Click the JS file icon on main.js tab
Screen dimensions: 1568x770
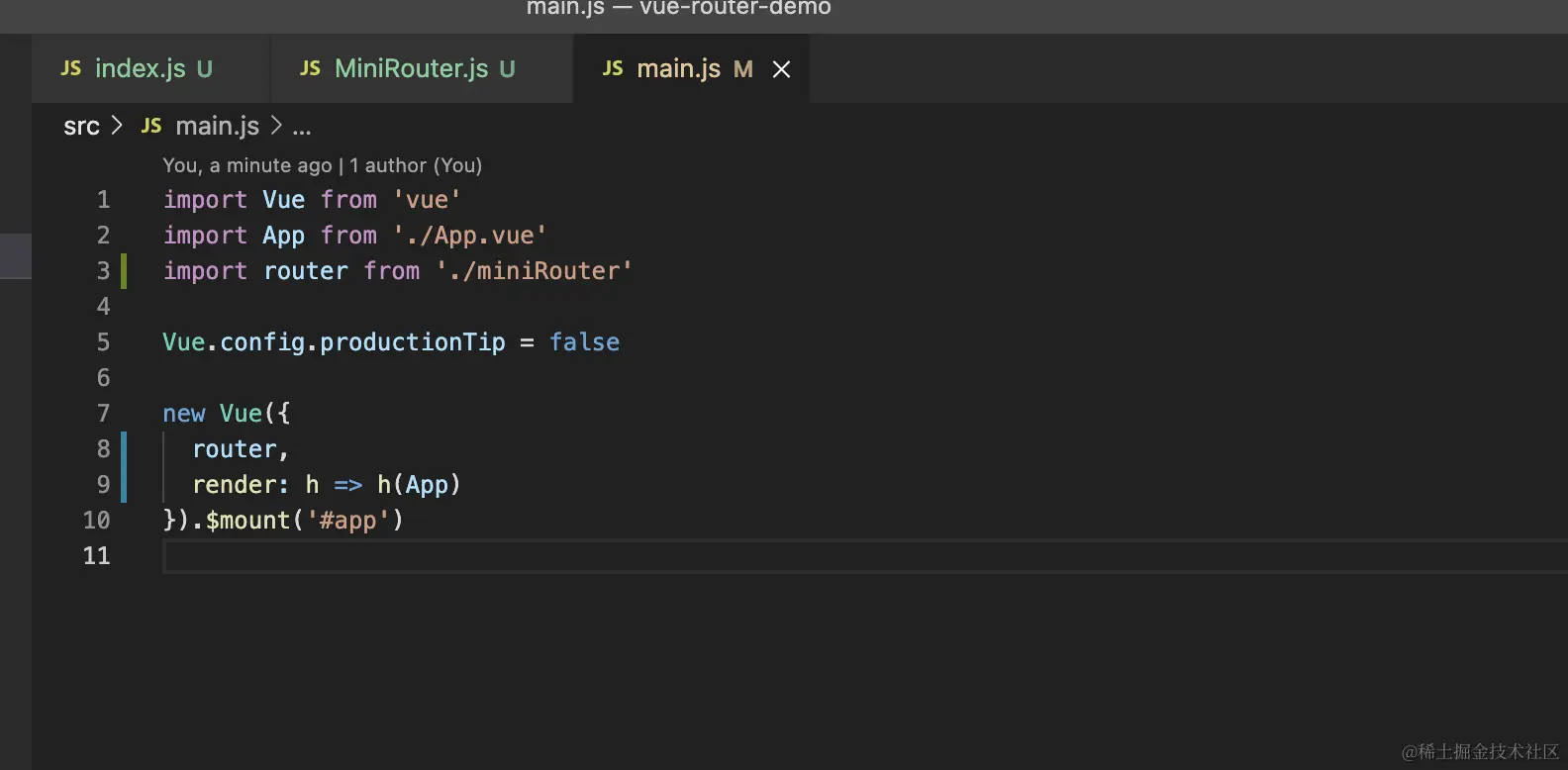[x=613, y=68]
